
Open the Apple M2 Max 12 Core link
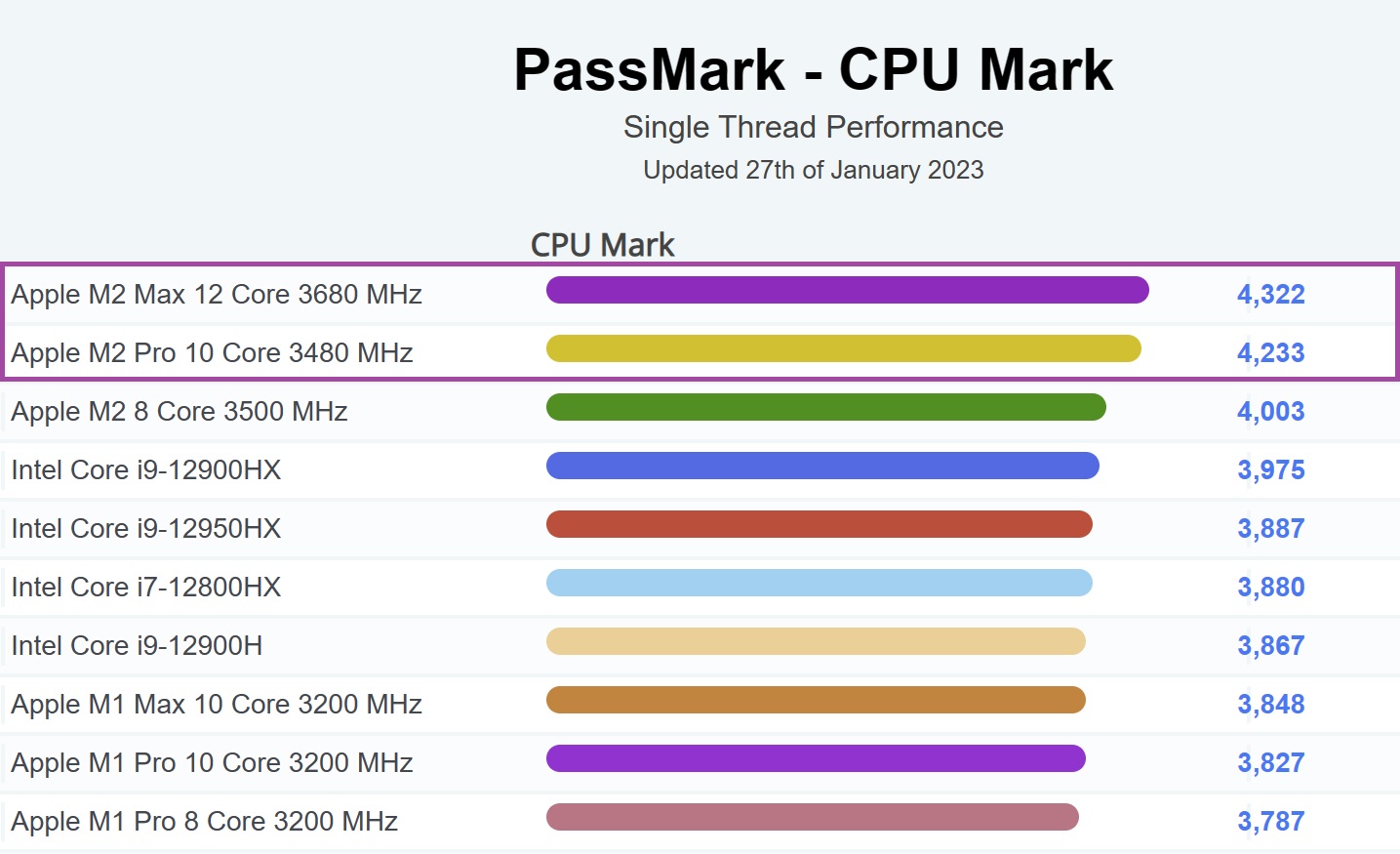click(217, 294)
